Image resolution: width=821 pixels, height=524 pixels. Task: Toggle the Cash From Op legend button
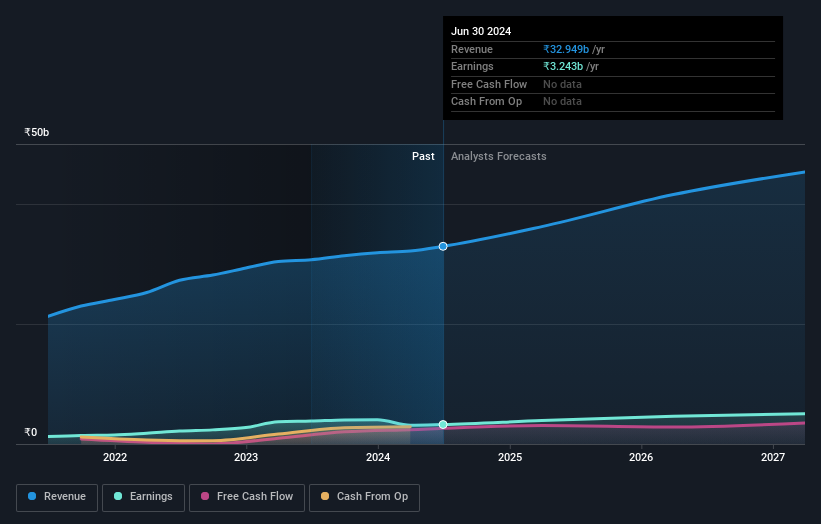(x=364, y=497)
